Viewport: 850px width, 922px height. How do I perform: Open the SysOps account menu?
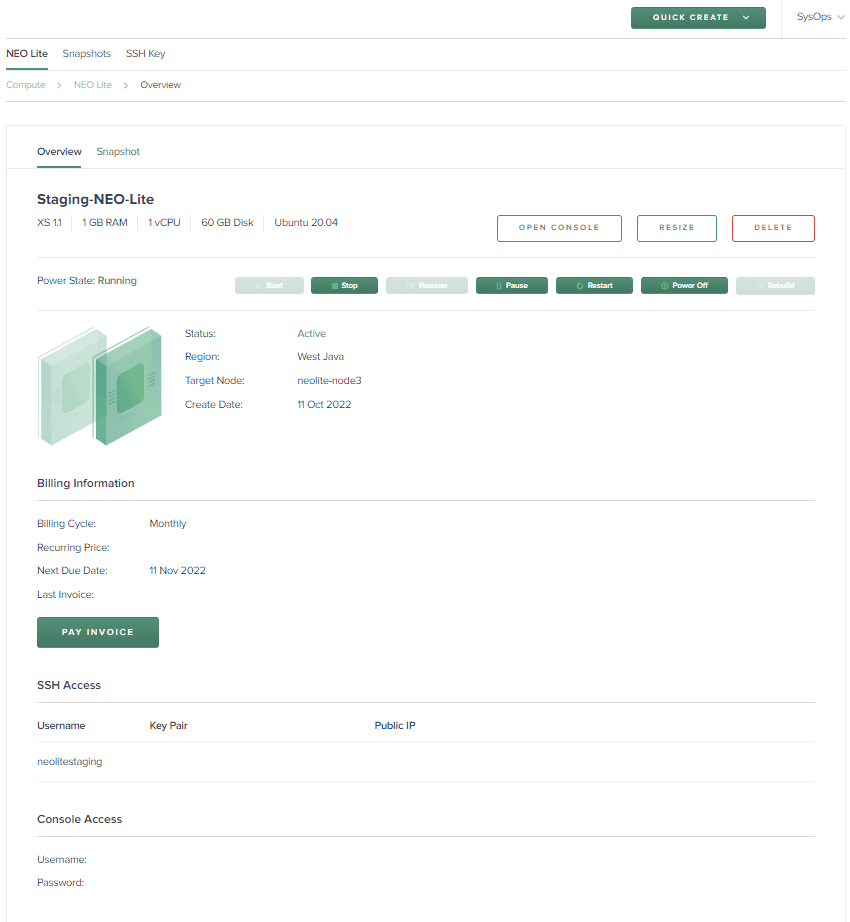pyautogui.click(x=819, y=18)
